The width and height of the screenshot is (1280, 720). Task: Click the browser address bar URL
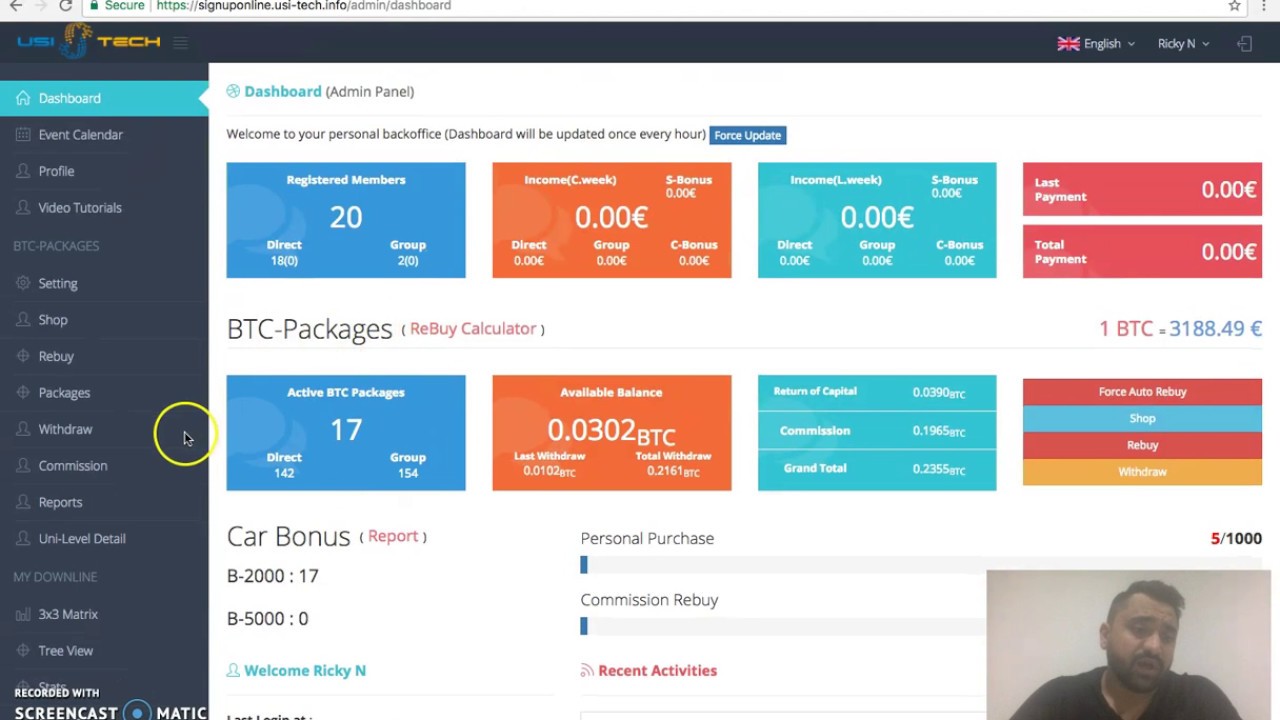pyautogui.click(x=303, y=5)
